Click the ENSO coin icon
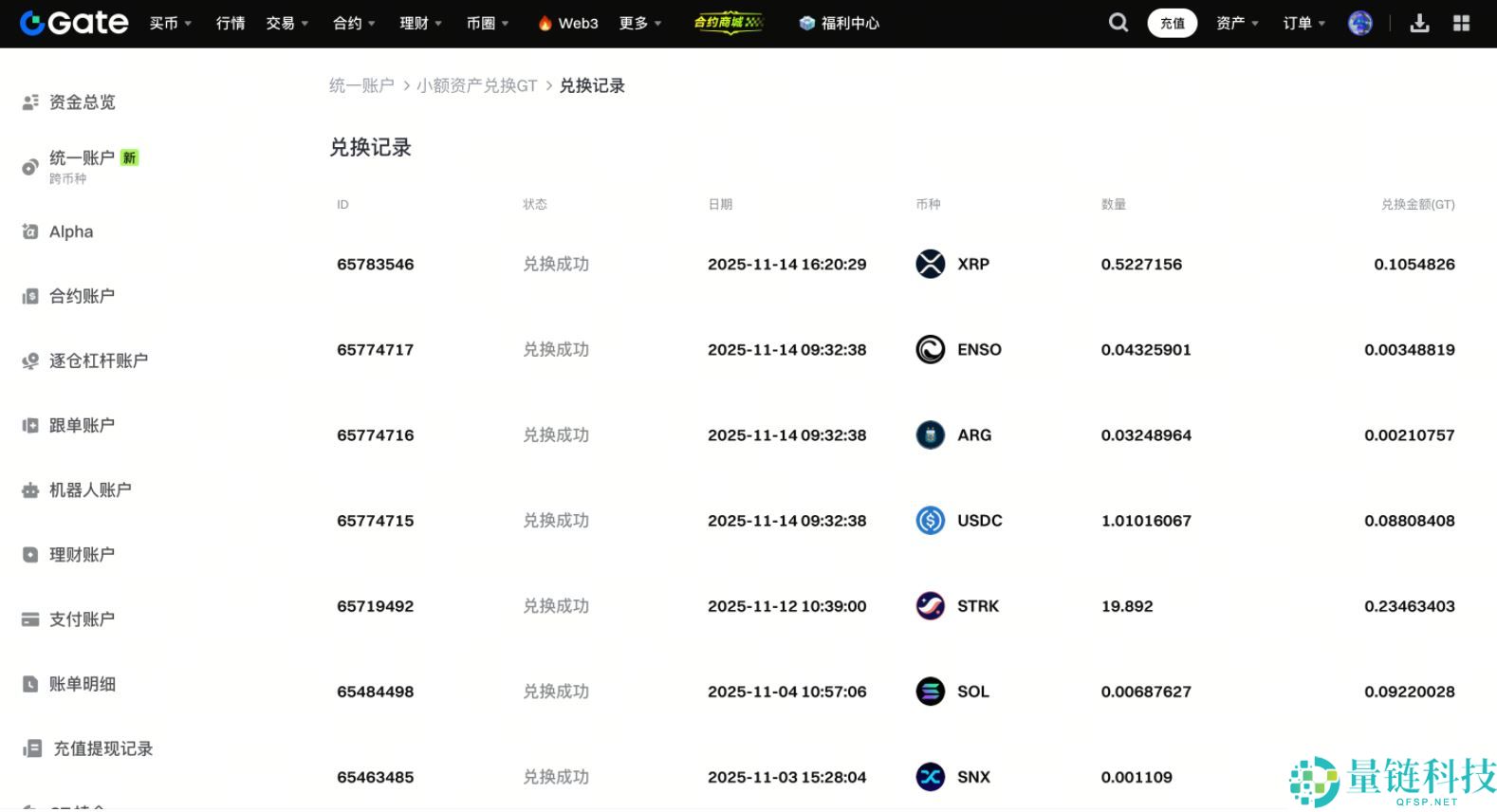The height and width of the screenshot is (812, 1497). click(931, 349)
